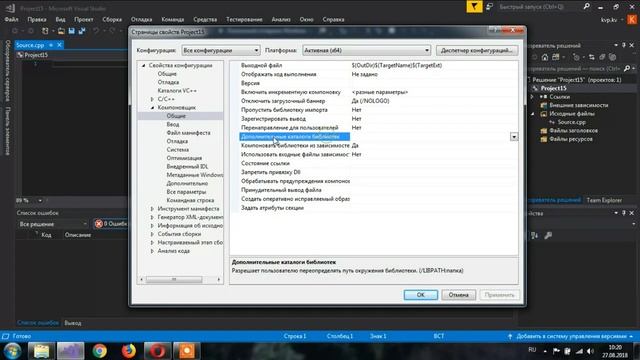Screen dimensions: 640x360
Task: Expand the XML Document Generator node
Action: click(x=153, y=218)
